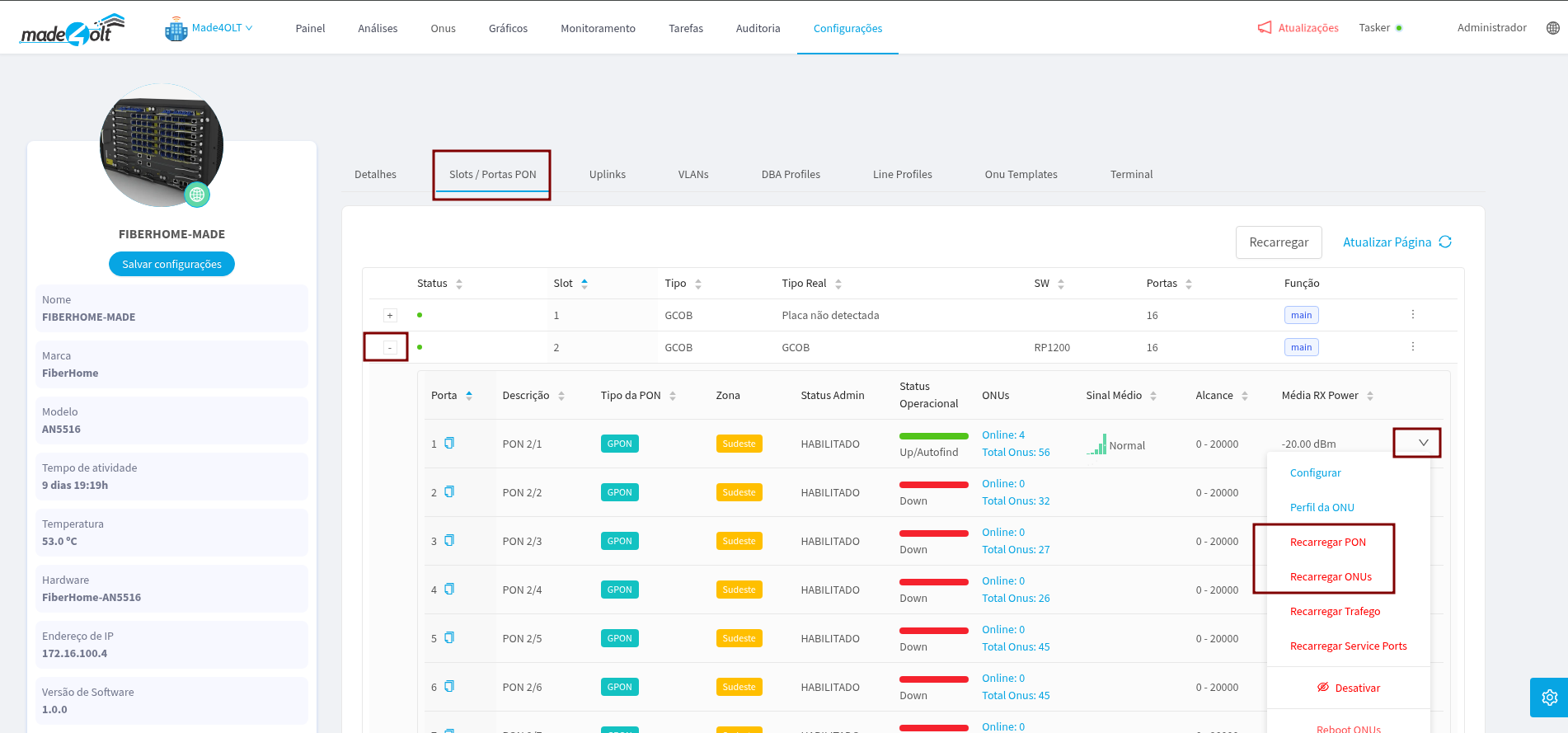The width and height of the screenshot is (1568, 733).
Task: Click the Made4OLT logo
Action: (73, 30)
